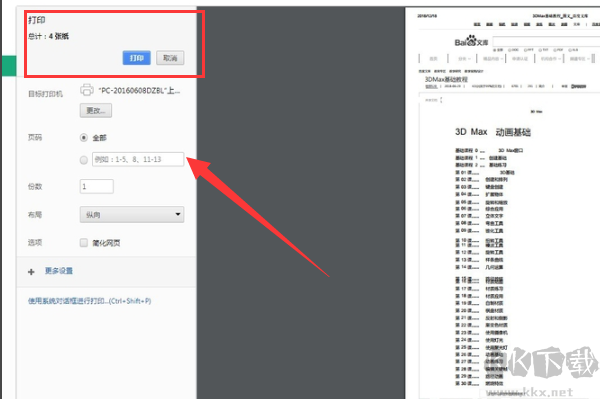Screen dimensions: 600x399
Task: Select the 全部 all pages radio button
Action: [x=83, y=137]
